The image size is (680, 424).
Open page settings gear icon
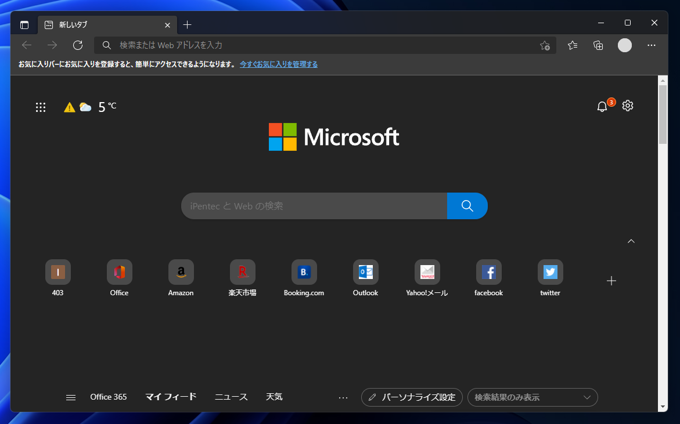click(628, 106)
